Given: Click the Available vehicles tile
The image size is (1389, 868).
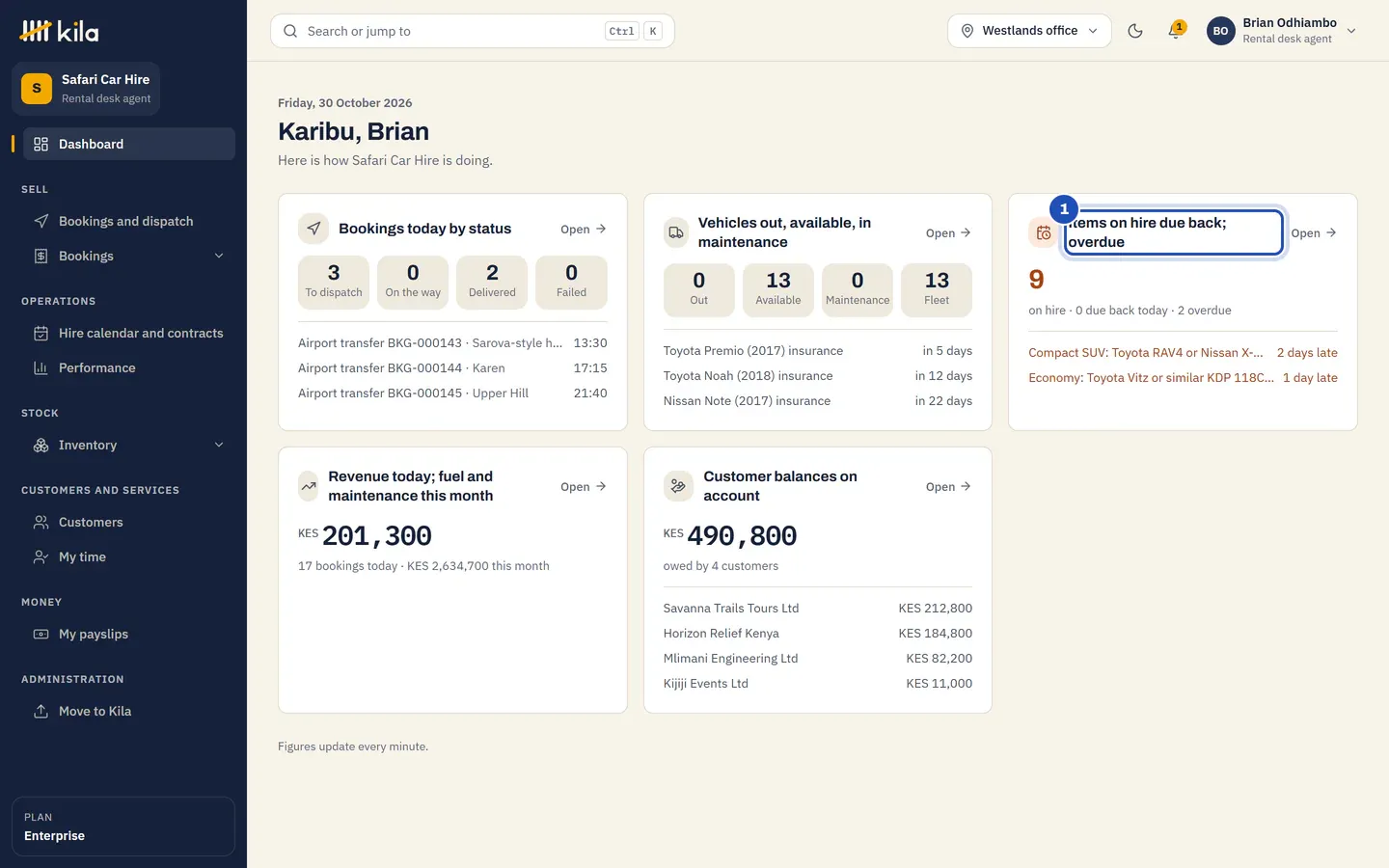Looking at the screenshot, I should tap(778, 289).
